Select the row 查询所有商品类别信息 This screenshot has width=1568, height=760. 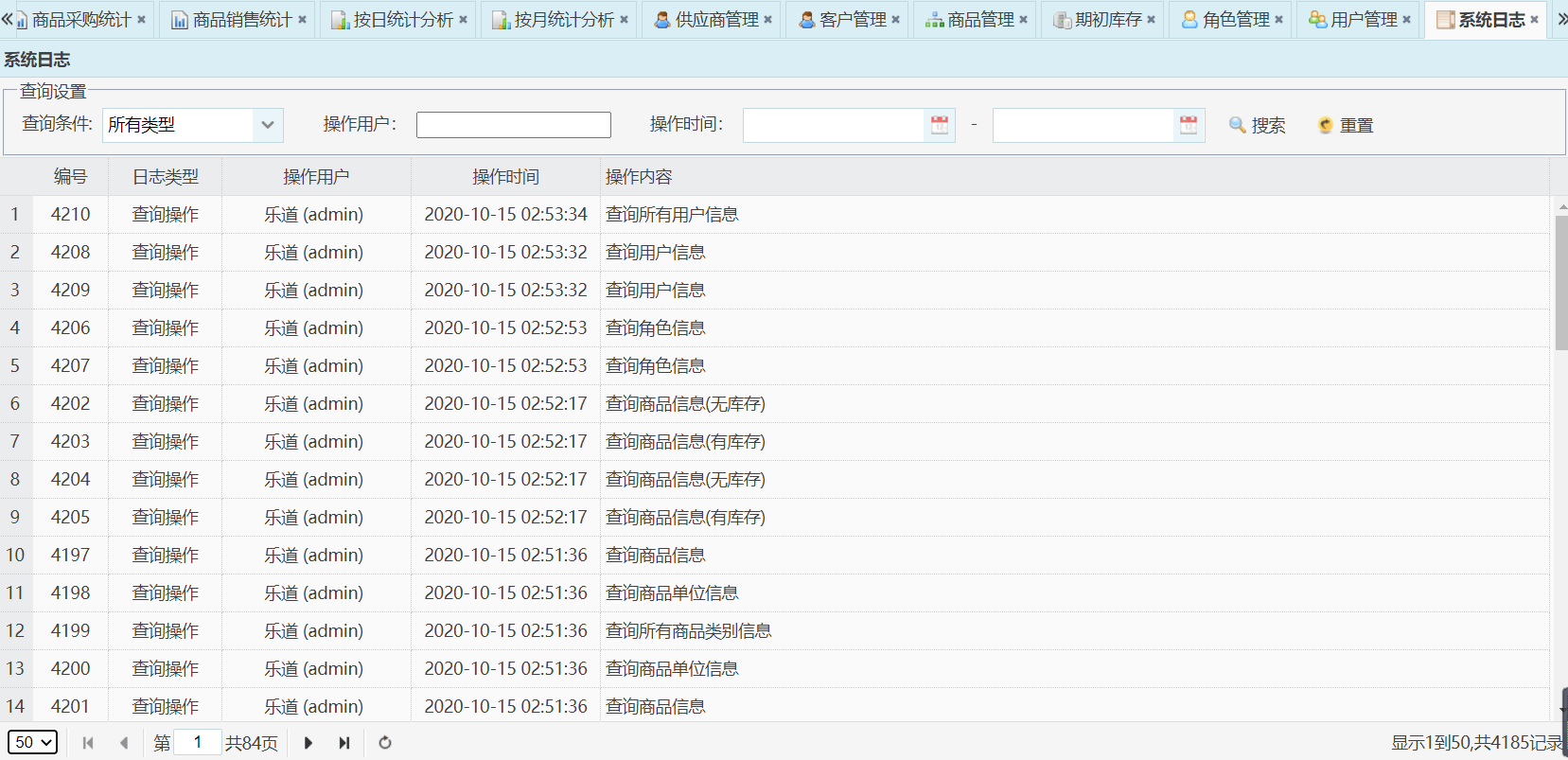(x=774, y=631)
